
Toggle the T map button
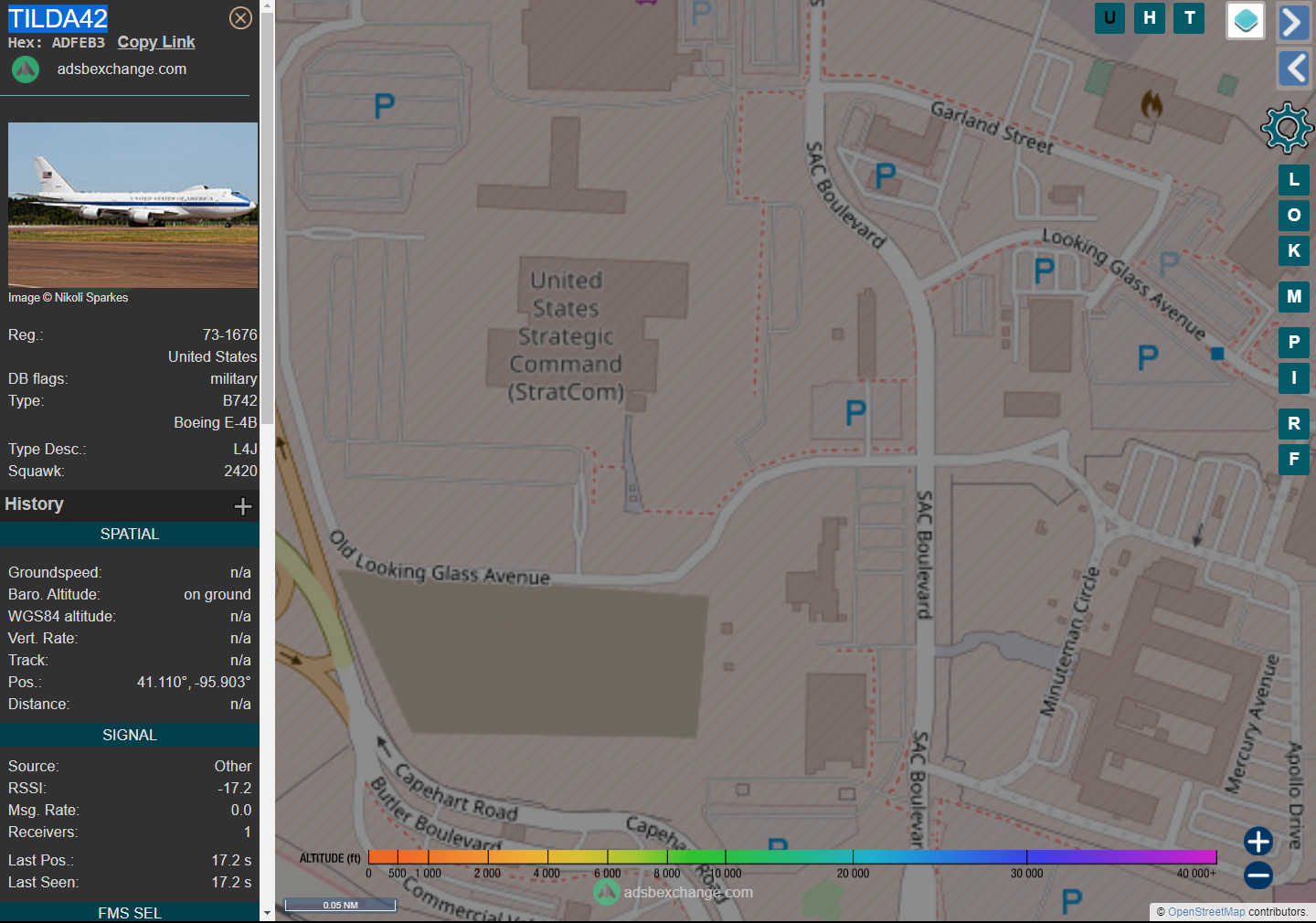tap(1189, 18)
